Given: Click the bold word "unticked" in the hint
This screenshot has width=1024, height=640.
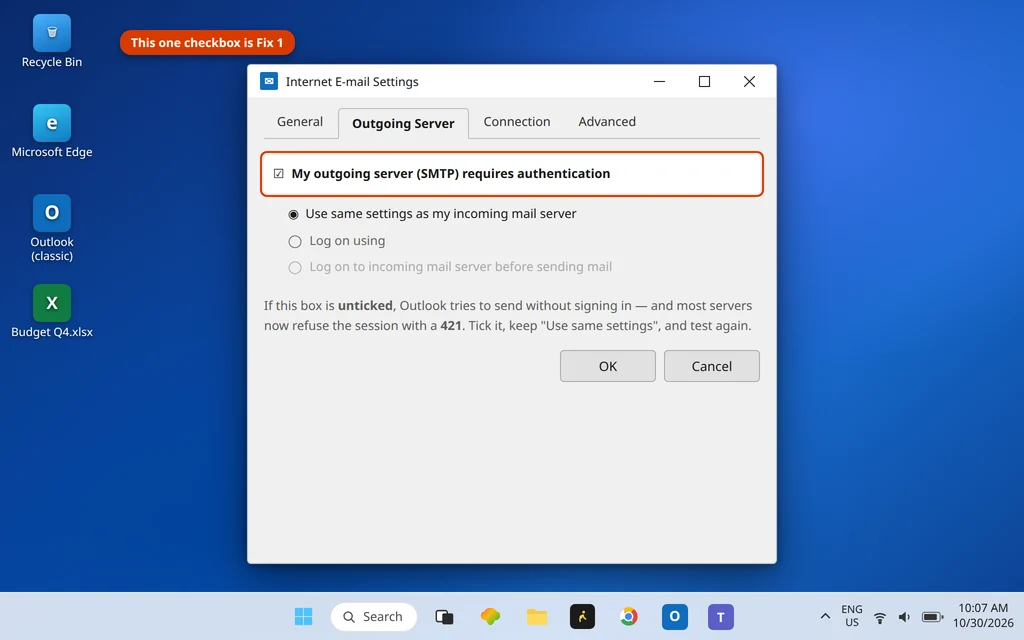Looking at the screenshot, I should 365,306.
